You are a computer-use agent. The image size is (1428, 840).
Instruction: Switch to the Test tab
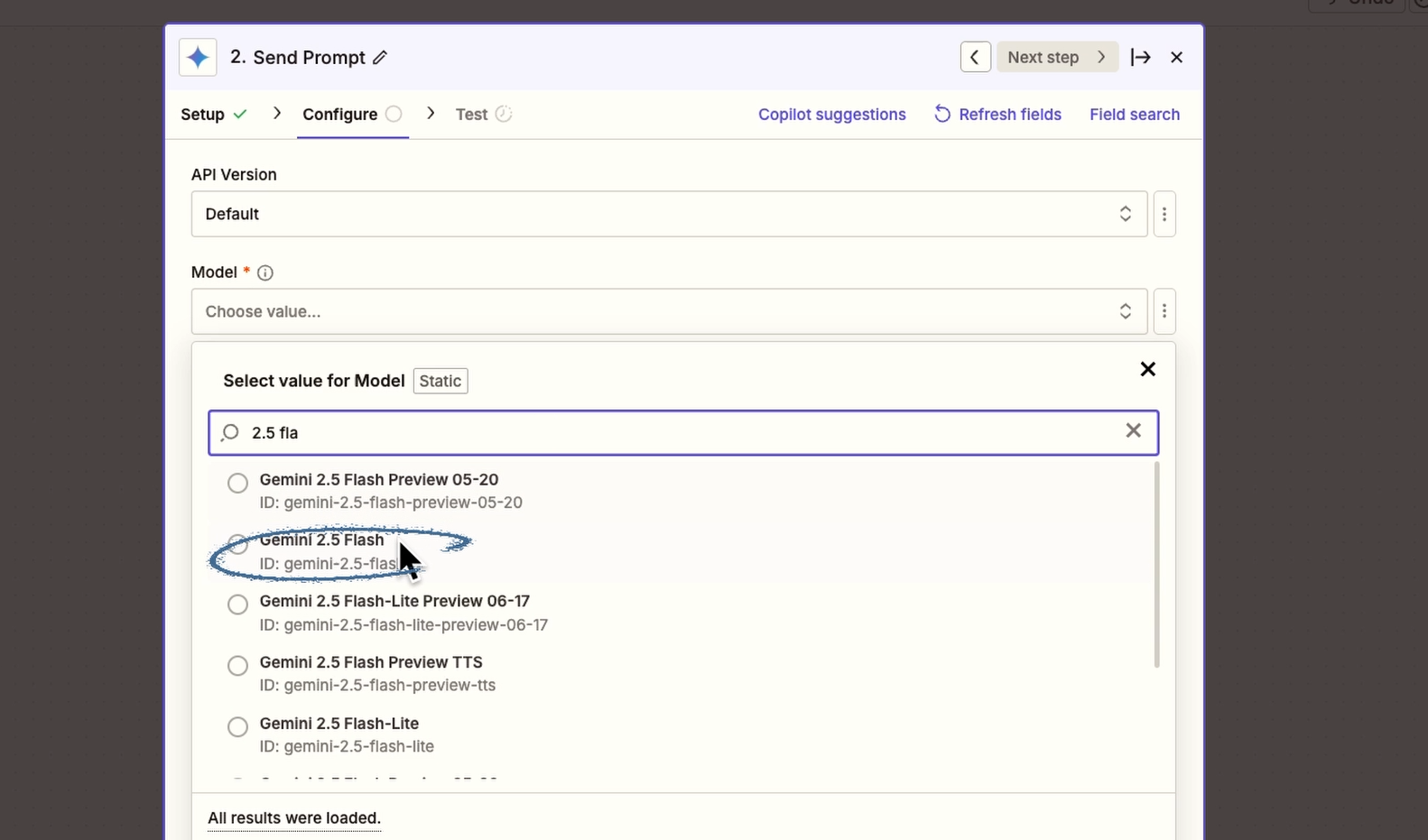click(484, 115)
